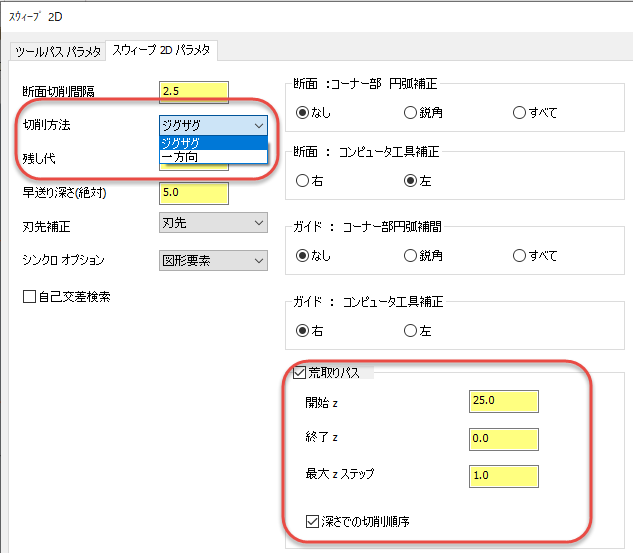Choose 一方向 from the dropdown list
The image size is (633, 553).
tap(213, 157)
